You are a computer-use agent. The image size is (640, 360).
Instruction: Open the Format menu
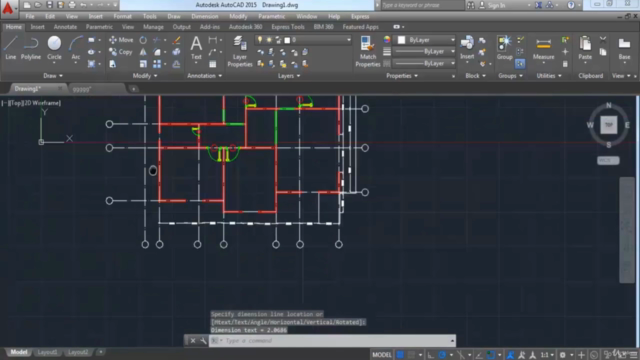click(x=122, y=16)
